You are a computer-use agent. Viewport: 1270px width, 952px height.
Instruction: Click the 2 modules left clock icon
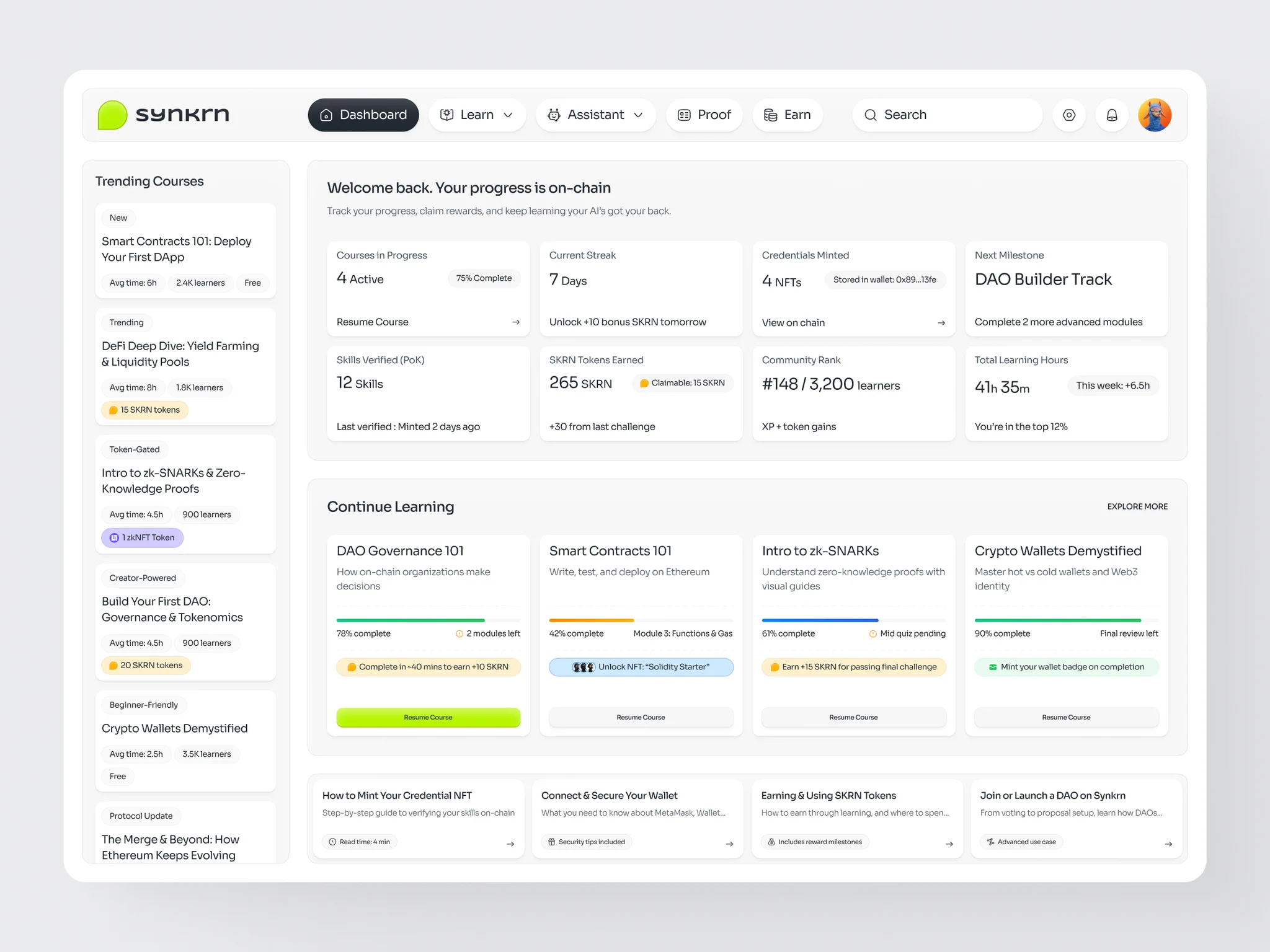pyautogui.click(x=460, y=633)
